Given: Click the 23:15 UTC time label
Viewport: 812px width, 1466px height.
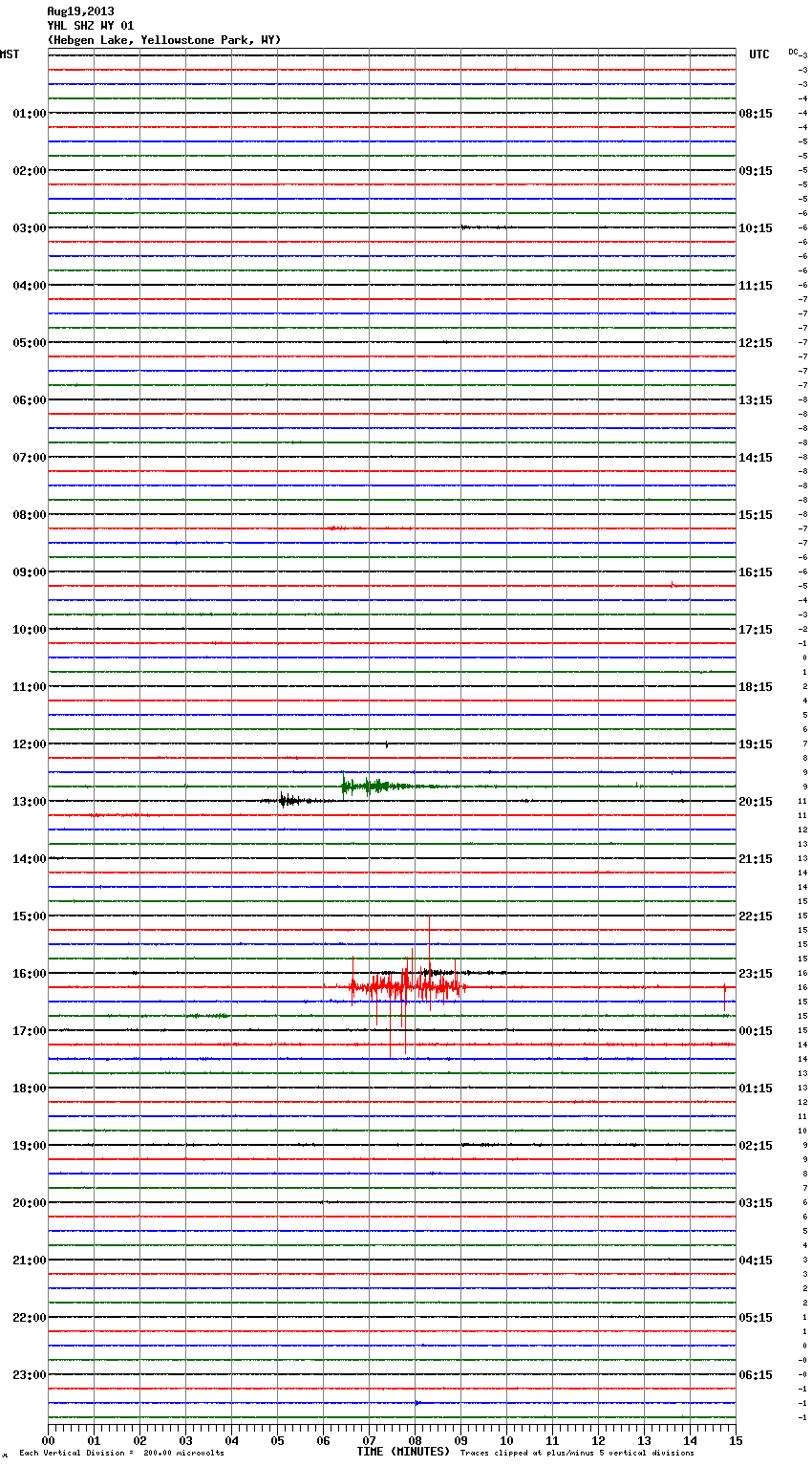Looking at the screenshot, I should [756, 974].
